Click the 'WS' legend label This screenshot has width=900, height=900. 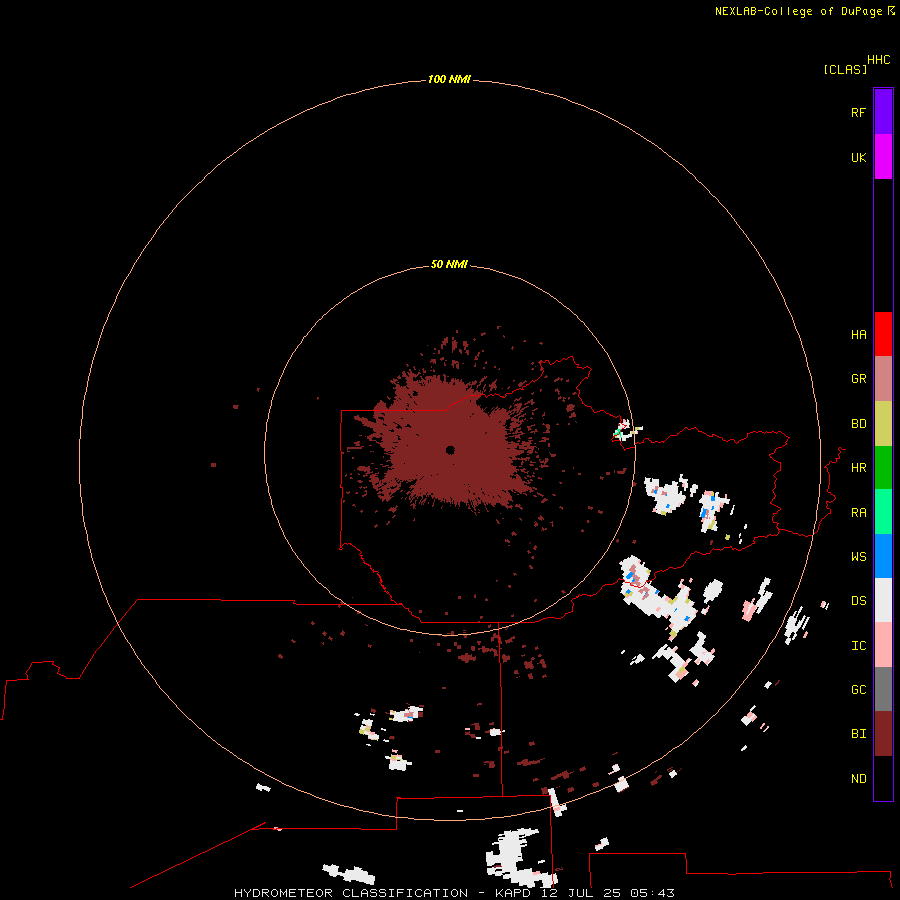pyautogui.click(x=858, y=556)
